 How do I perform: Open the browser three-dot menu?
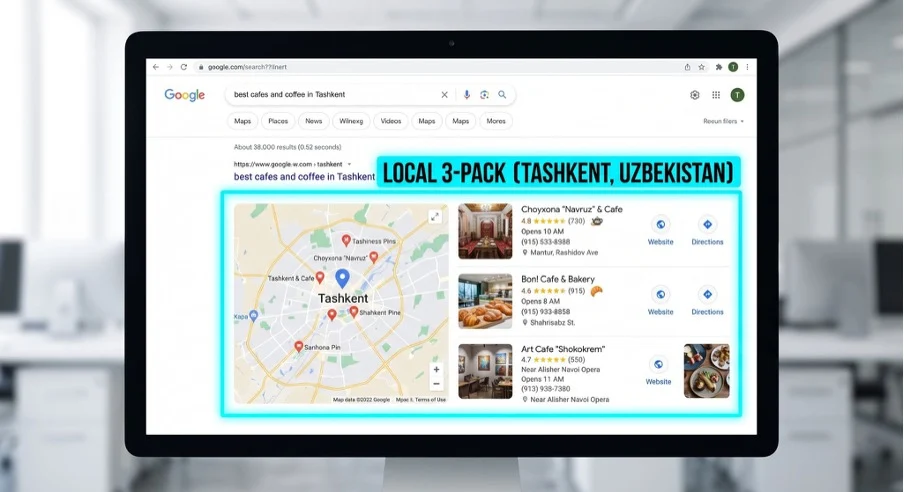click(x=747, y=67)
